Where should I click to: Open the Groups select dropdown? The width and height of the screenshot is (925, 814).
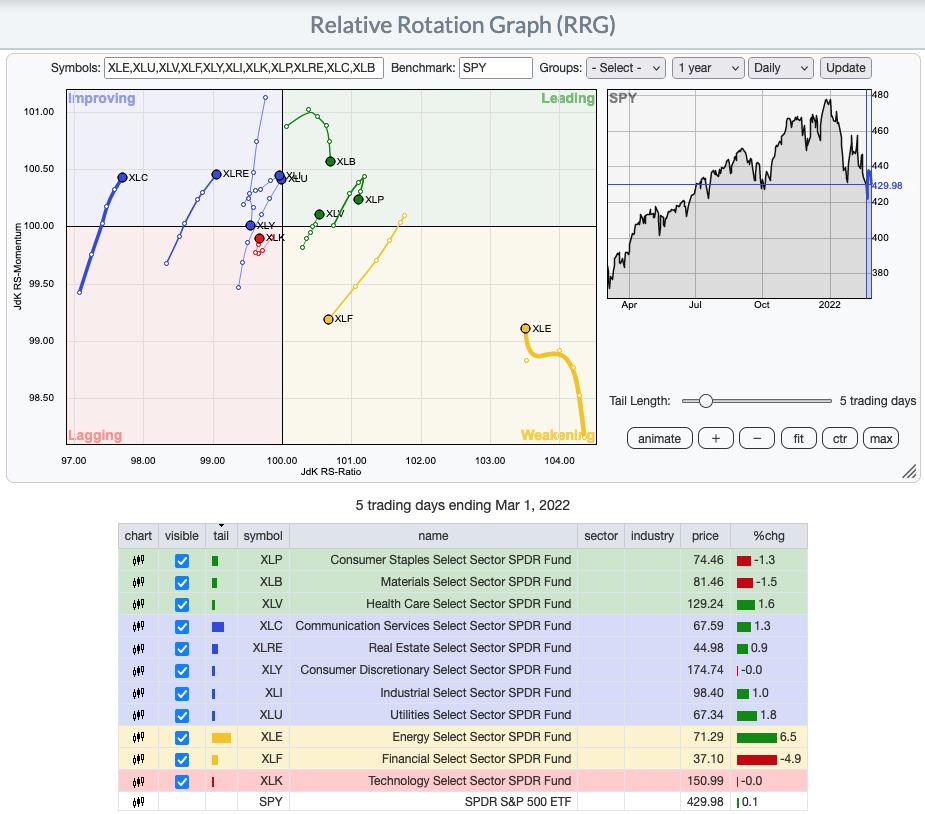pos(625,68)
